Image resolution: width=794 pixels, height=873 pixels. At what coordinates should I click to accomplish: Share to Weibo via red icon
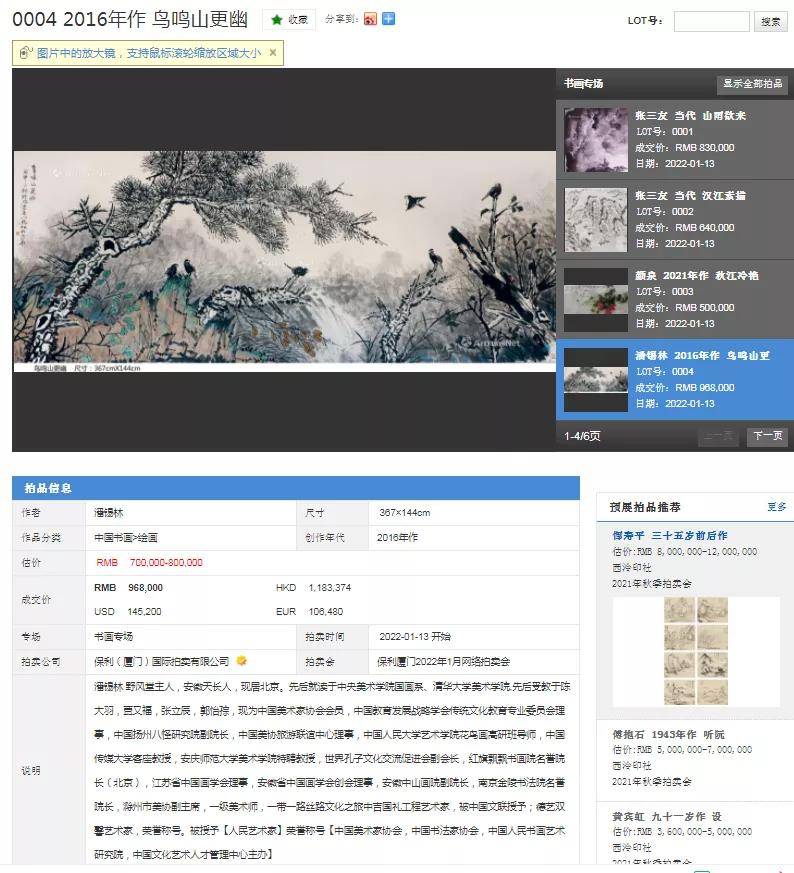370,19
